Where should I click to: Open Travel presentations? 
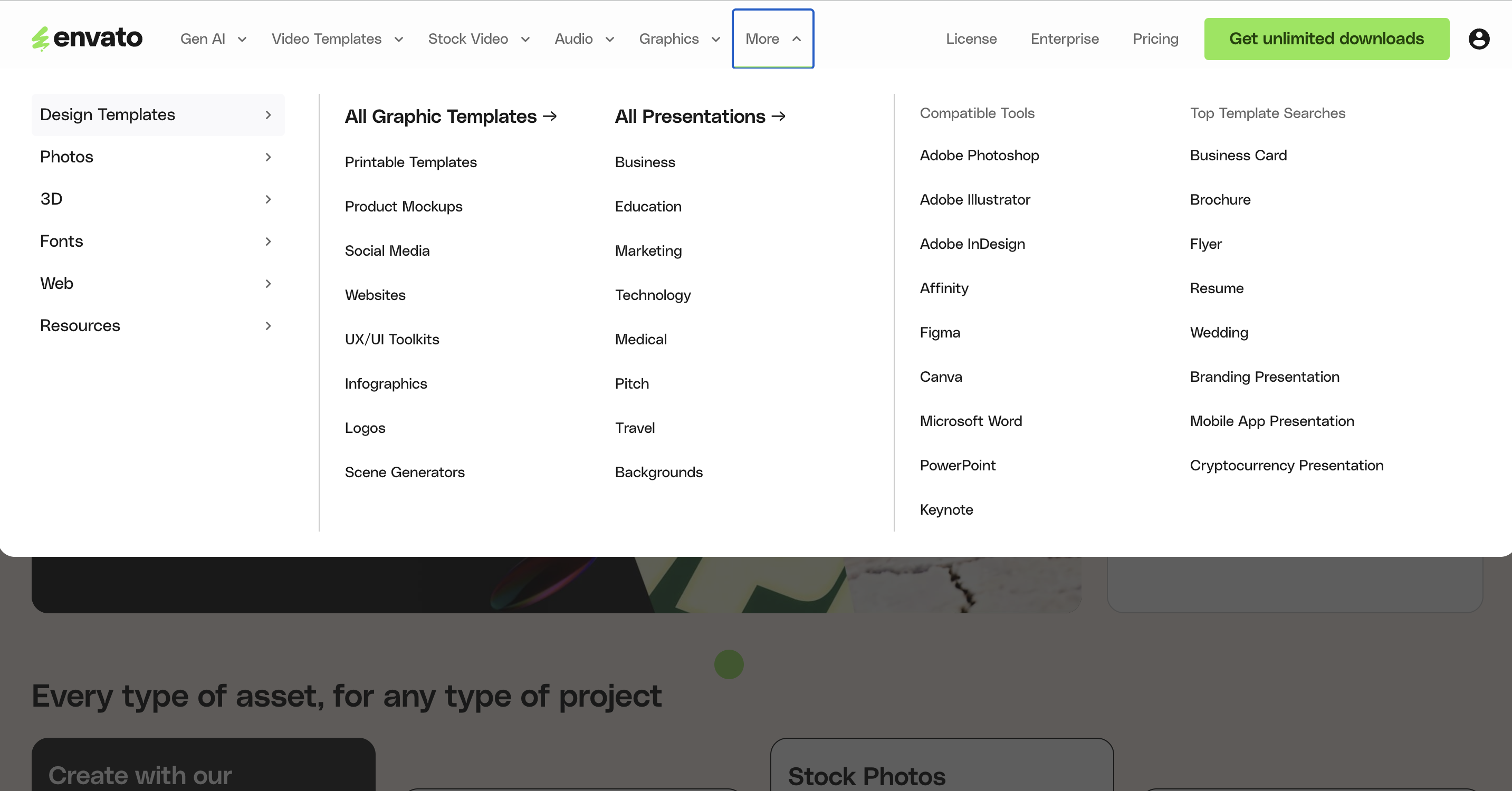tap(635, 428)
